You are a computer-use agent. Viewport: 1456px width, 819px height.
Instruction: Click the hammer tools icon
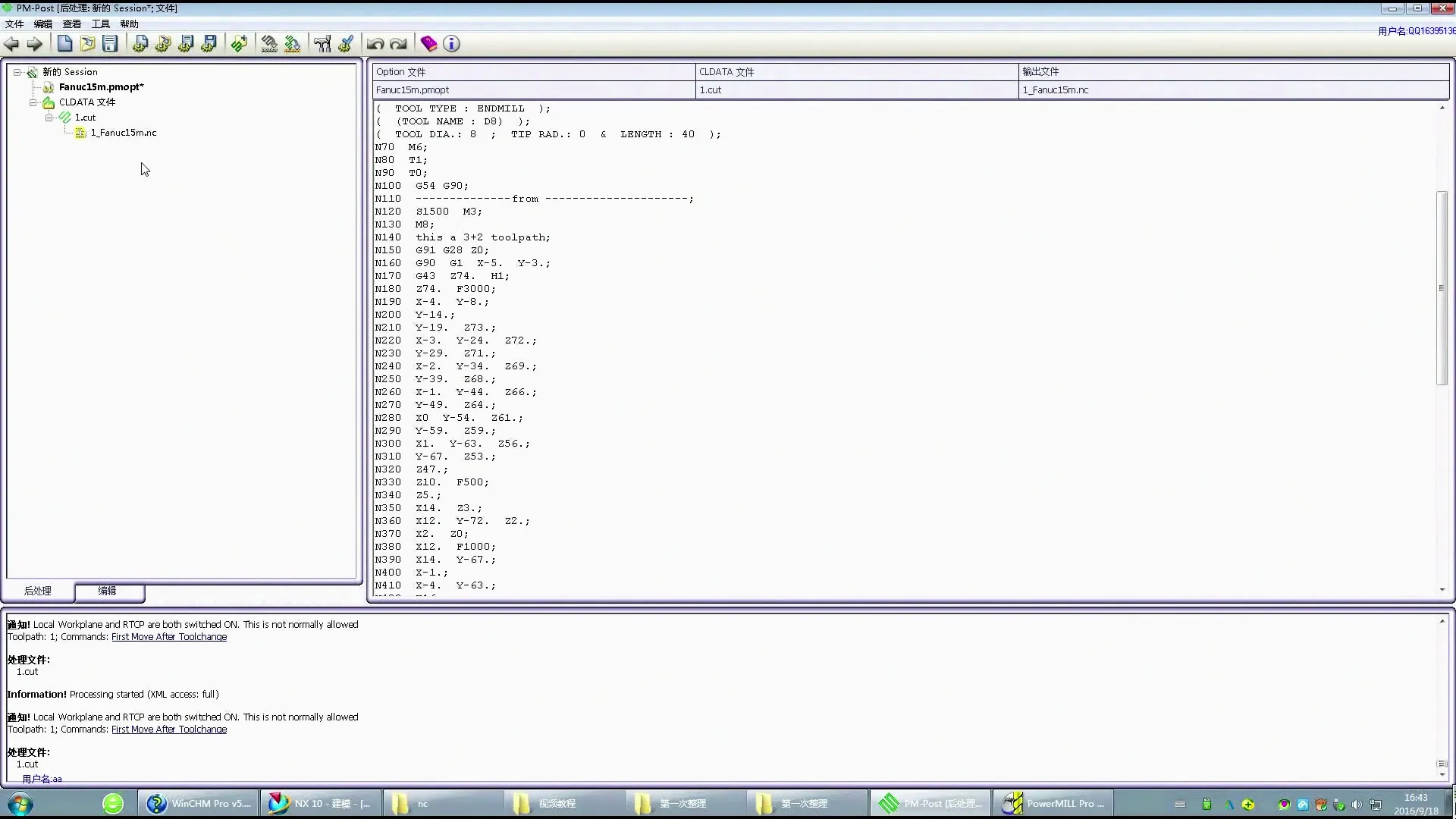[322, 44]
